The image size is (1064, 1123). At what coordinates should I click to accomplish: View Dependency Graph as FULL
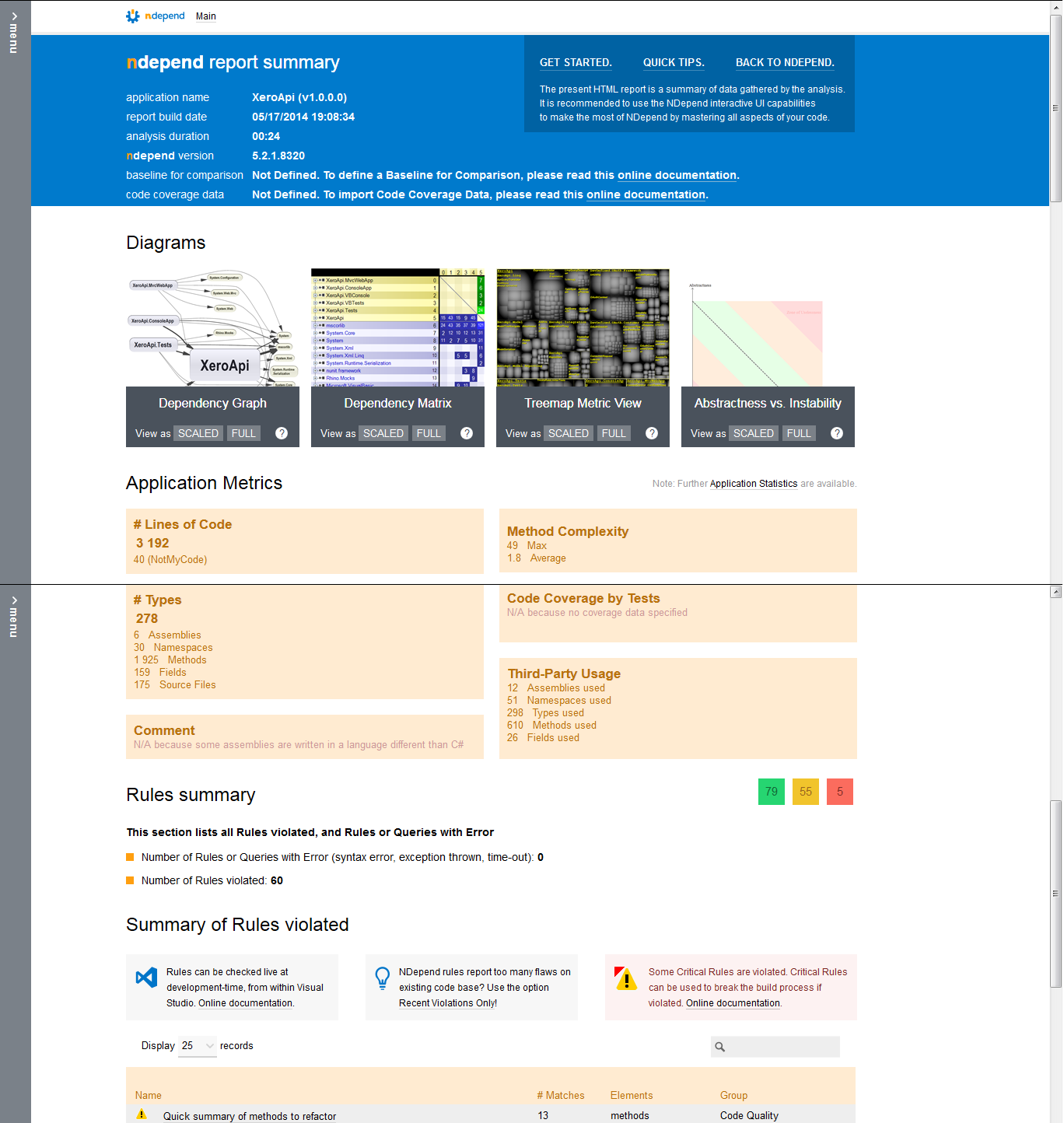[x=243, y=433]
